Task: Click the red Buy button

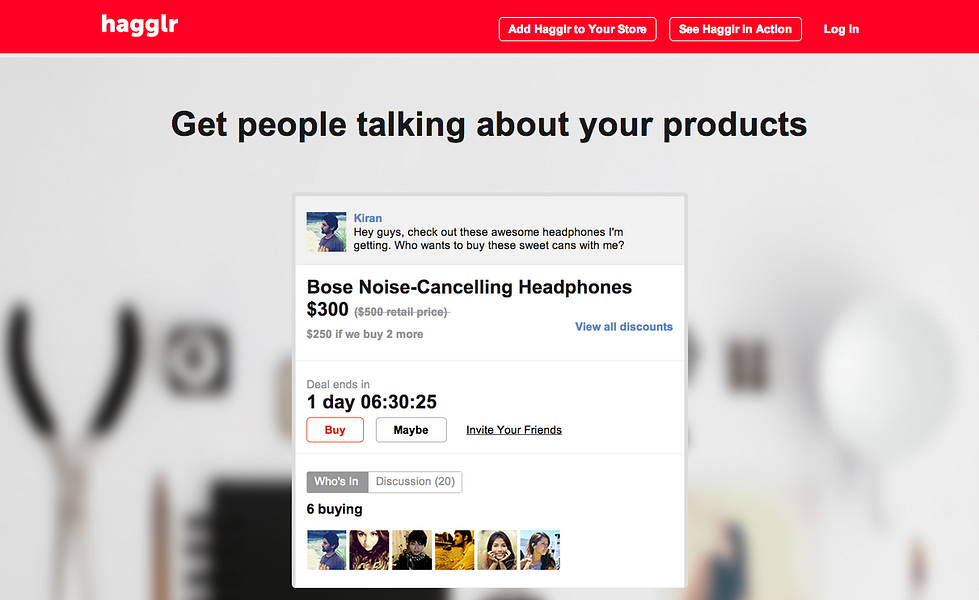Action: tap(335, 430)
